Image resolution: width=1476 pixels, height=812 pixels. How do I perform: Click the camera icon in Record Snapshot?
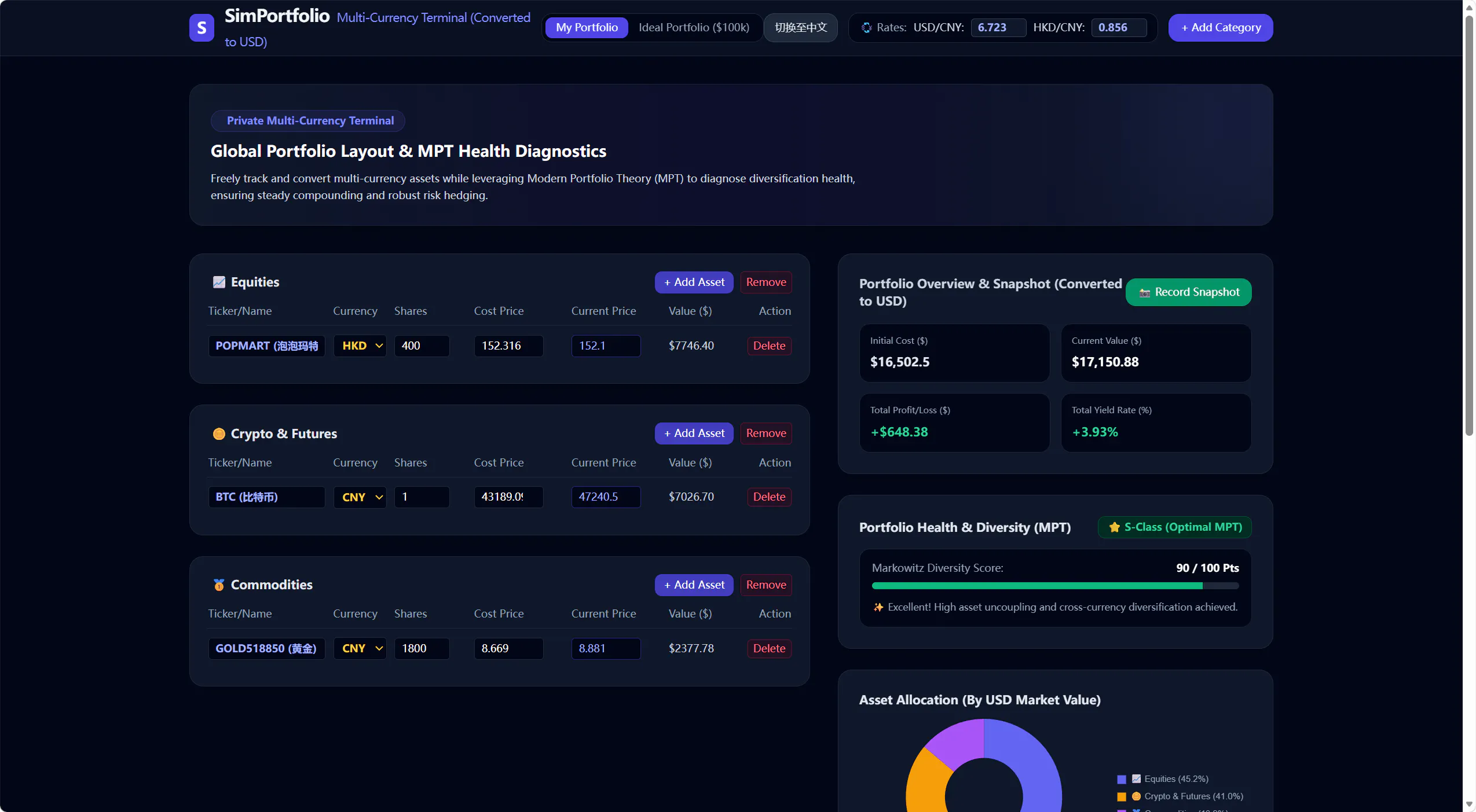(1144, 293)
